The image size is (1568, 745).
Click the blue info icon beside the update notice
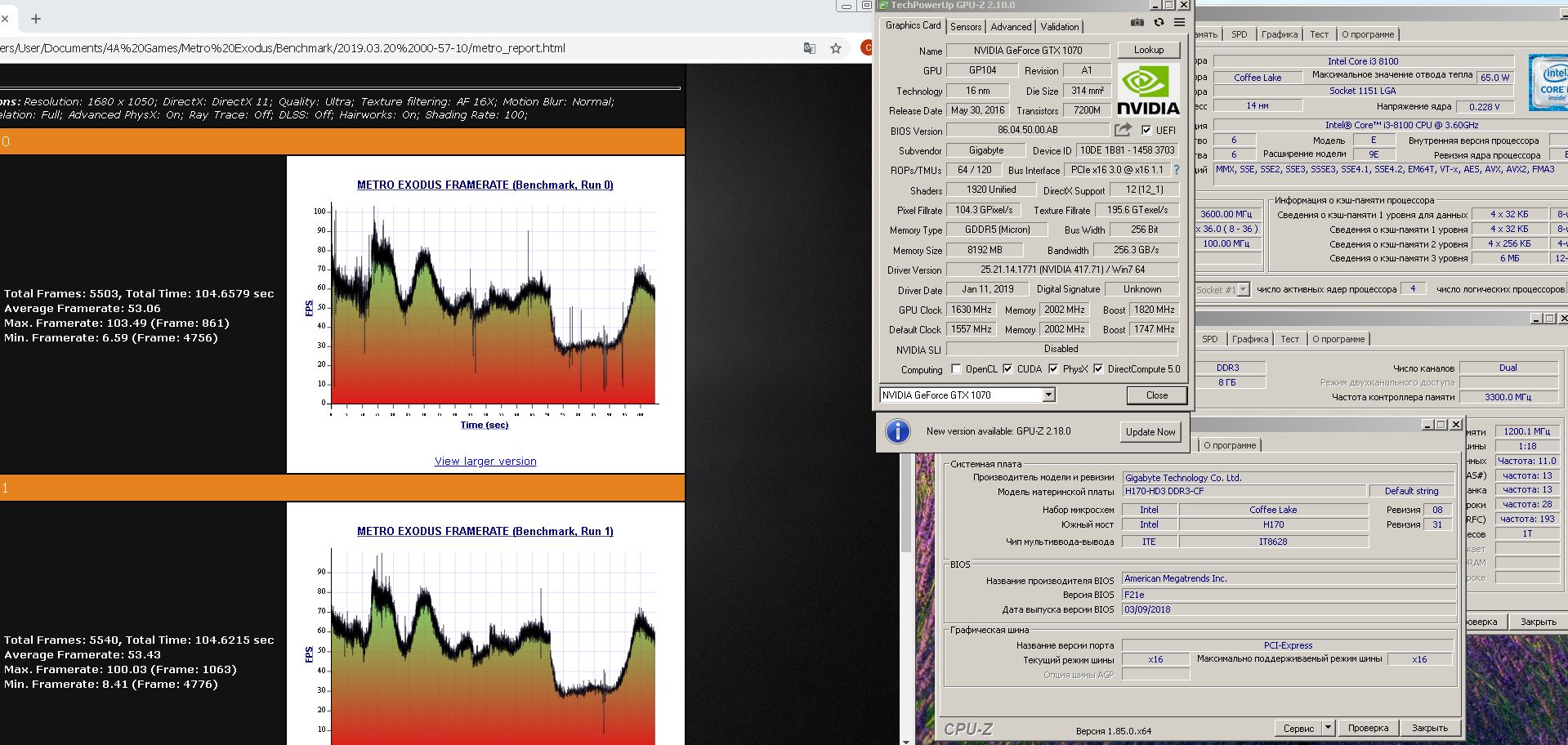897,431
